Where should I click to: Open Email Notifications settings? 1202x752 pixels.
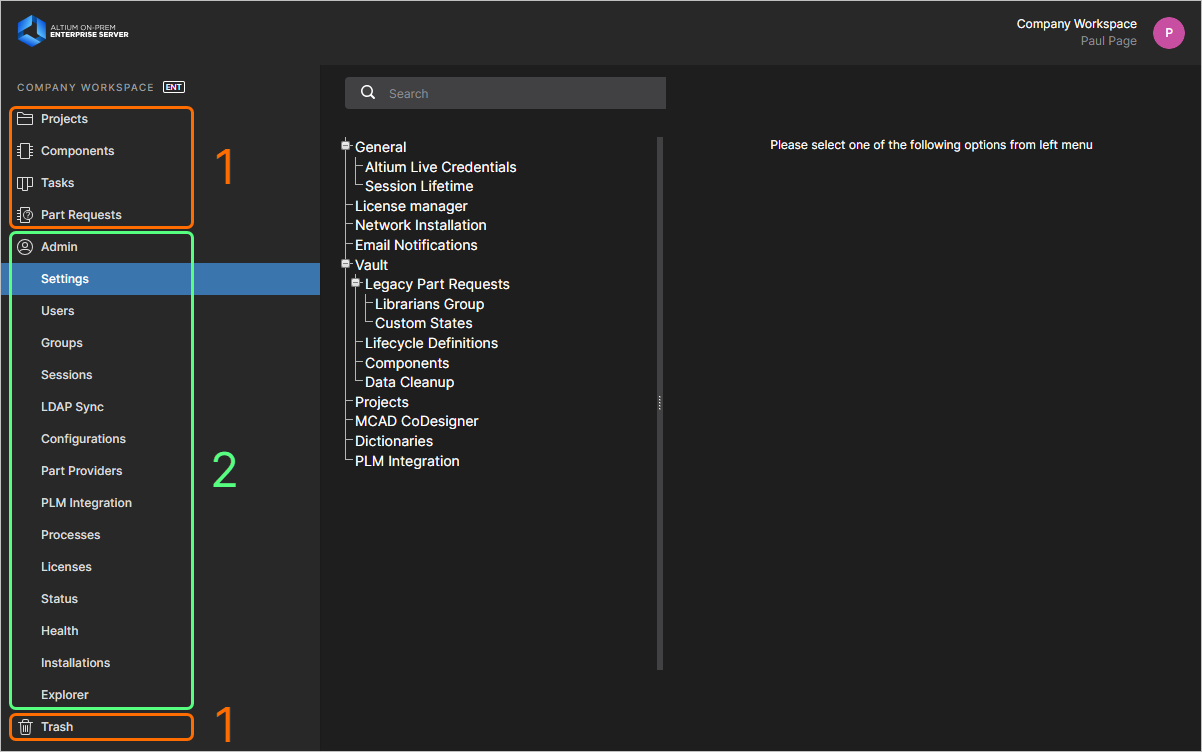tap(416, 245)
